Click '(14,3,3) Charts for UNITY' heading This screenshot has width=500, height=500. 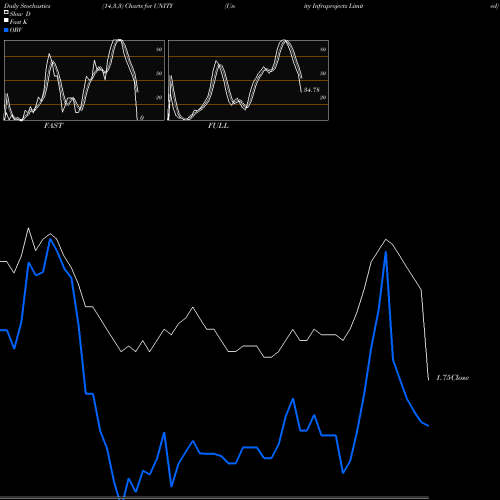138,6
